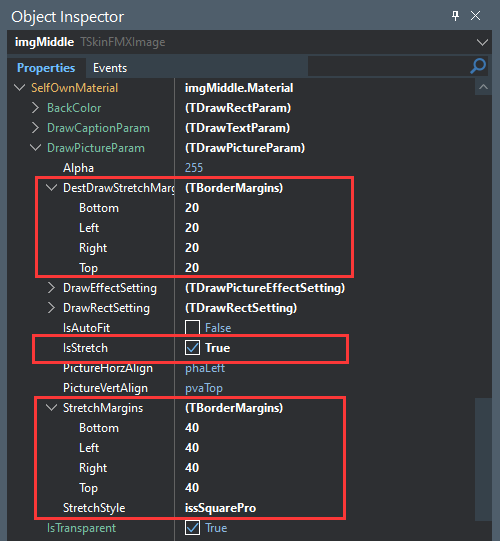The height and width of the screenshot is (541, 500).
Task: Open the imgMiddle component selector dropdown
Action: tap(482, 42)
